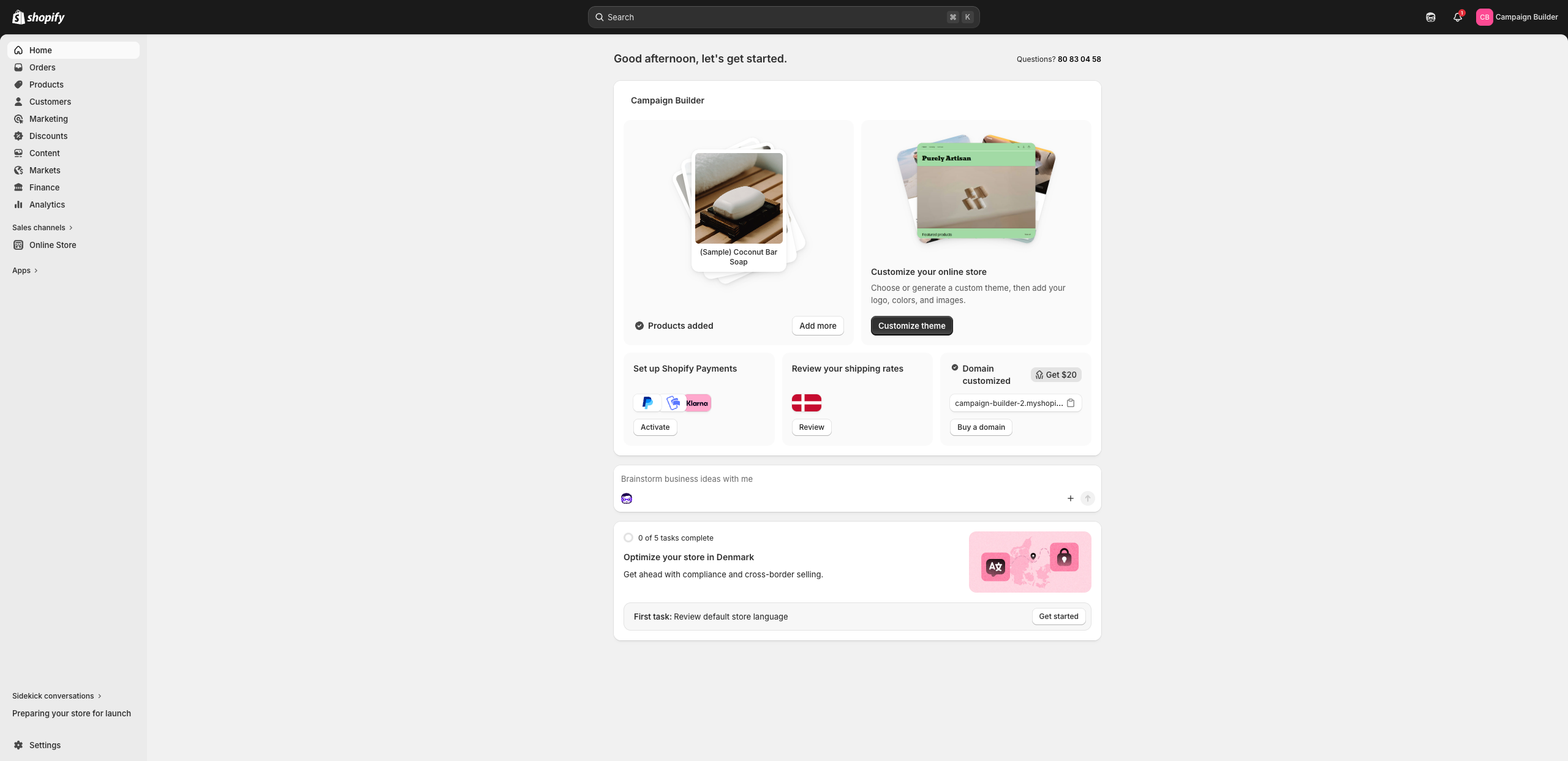Click the Sidekick avatar in the brainstorm box
The height and width of the screenshot is (761, 1568).
(627, 498)
